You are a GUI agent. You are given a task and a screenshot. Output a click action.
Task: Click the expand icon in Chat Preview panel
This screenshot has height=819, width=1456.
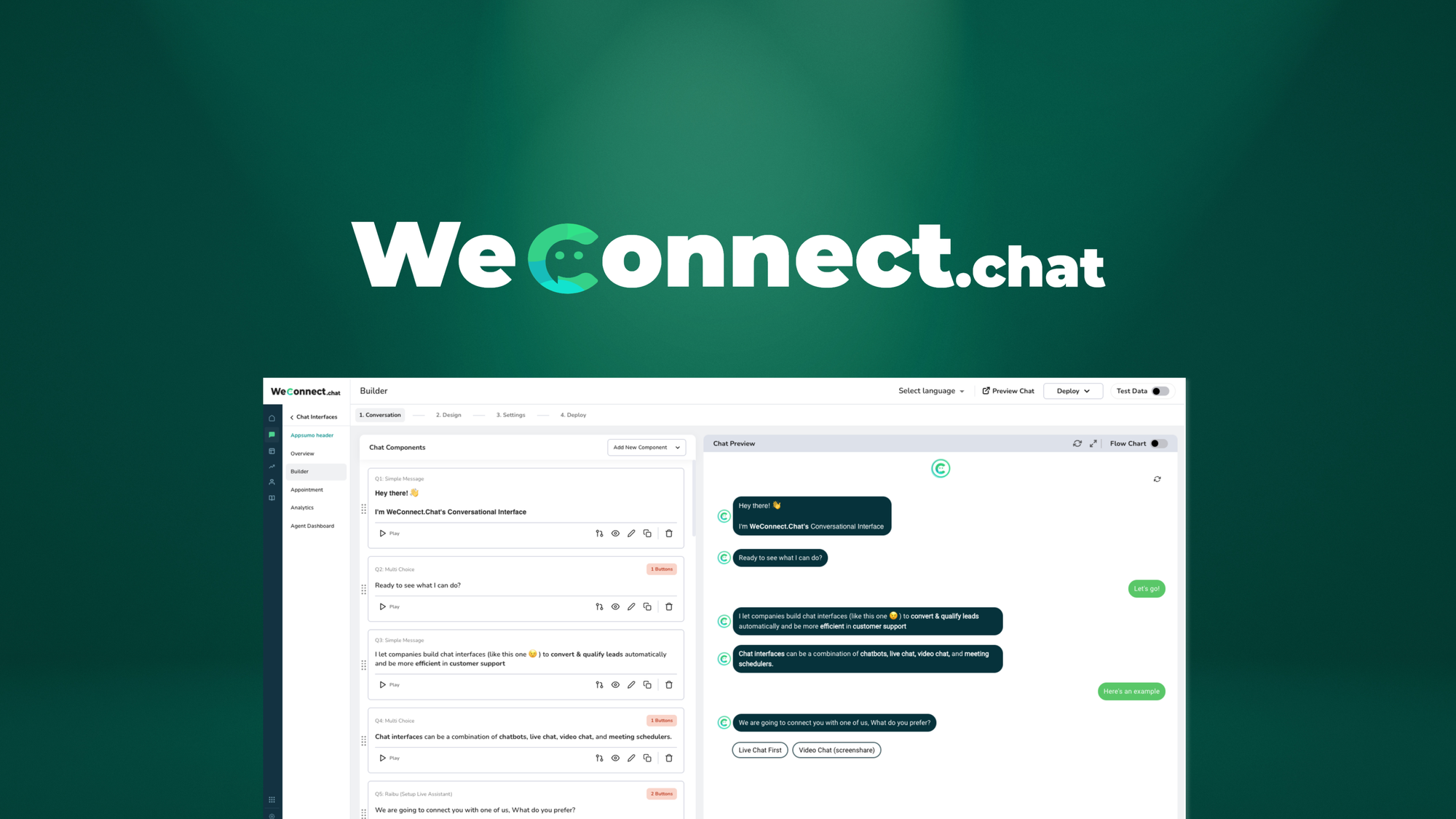[x=1093, y=443]
